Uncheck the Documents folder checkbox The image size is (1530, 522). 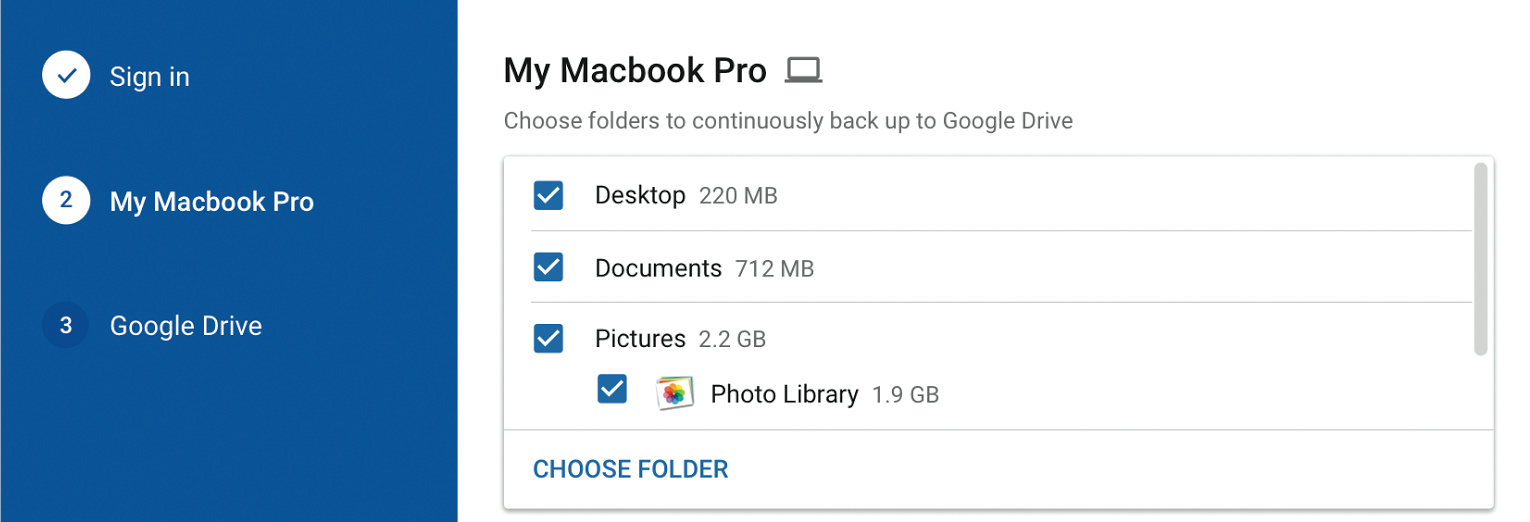(x=548, y=267)
